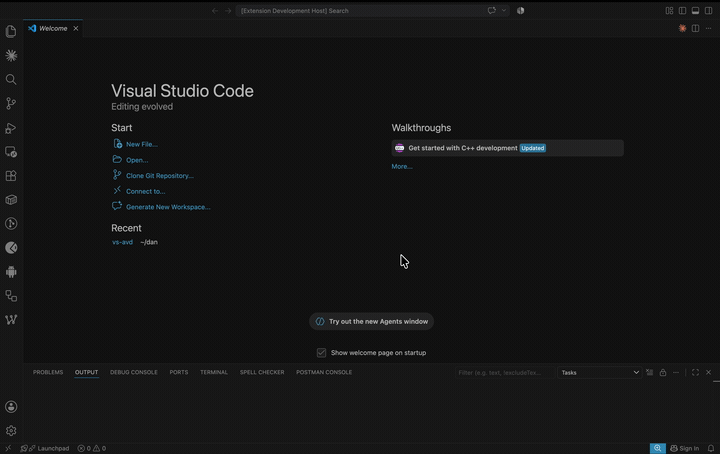Screen dimensions: 720x454
Task: Click Try out the new Agents window
Action: [x=371, y=321]
